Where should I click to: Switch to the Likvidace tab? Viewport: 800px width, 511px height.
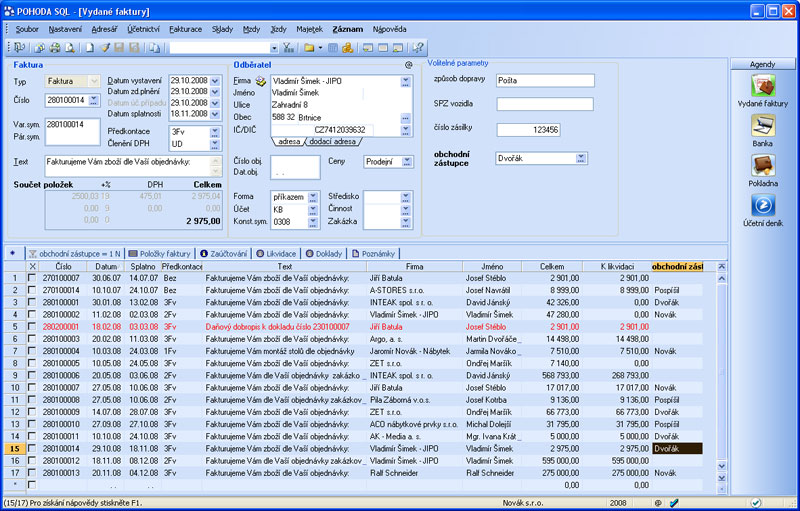coord(276,253)
